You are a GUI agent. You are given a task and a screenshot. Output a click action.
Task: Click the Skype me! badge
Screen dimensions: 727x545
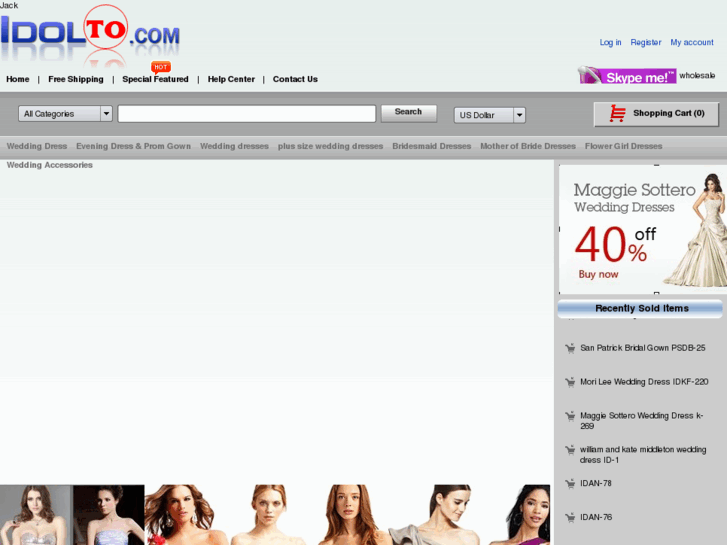(627, 76)
